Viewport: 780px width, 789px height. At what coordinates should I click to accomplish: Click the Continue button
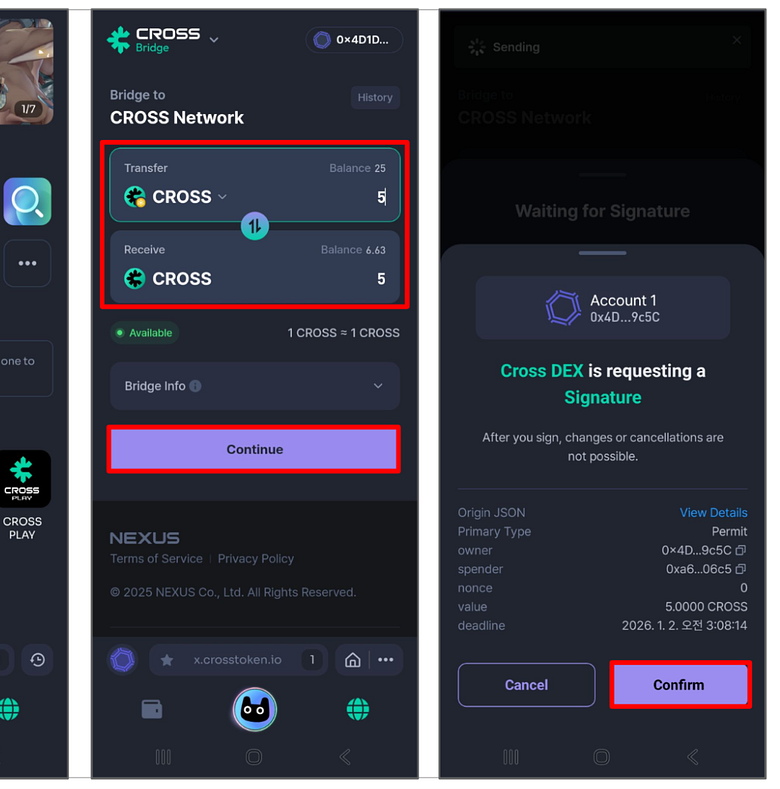(254, 449)
